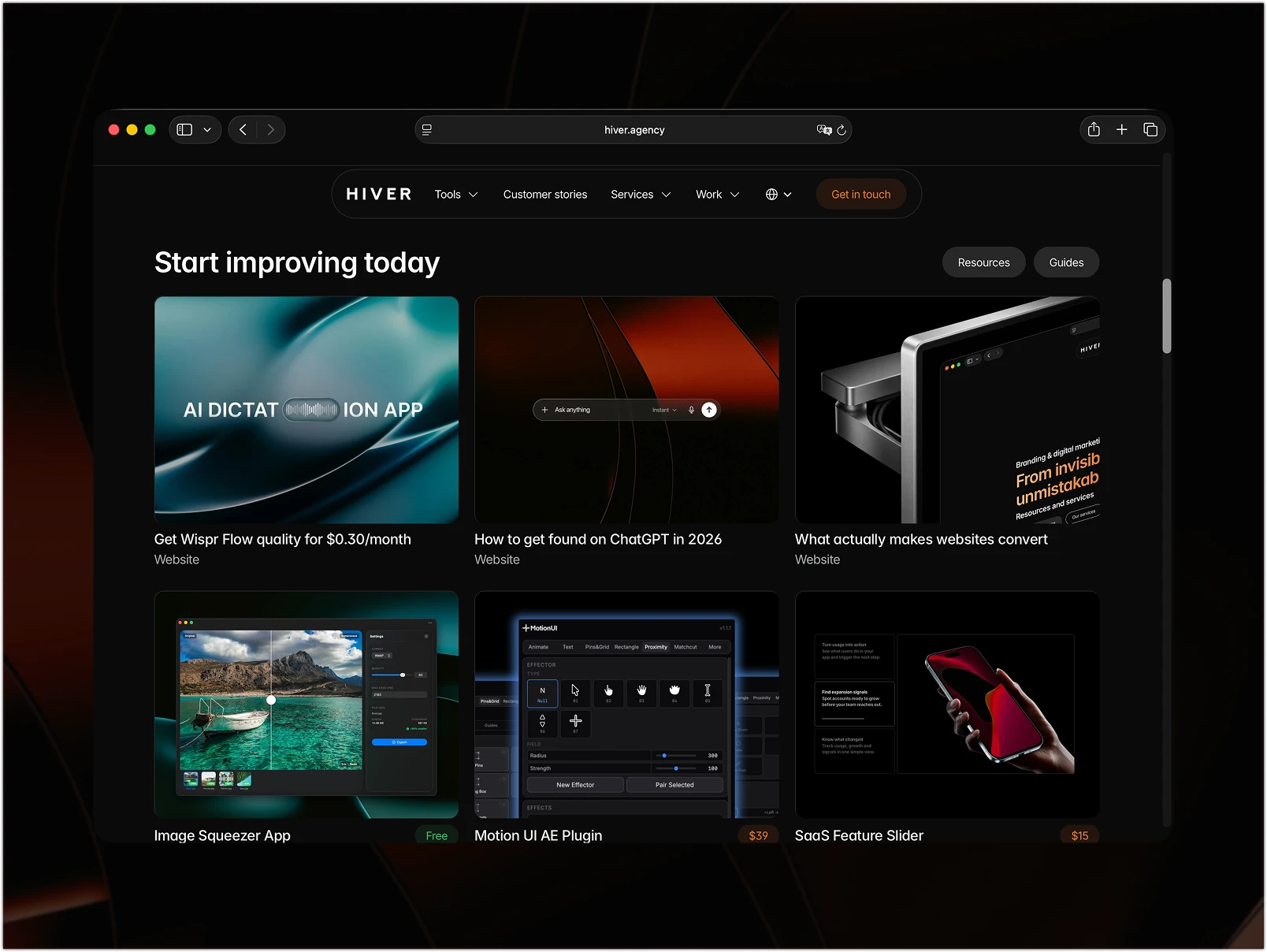Expand the sidebar options chevron in Safari
The width and height of the screenshot is (1267, 952).
[x=207, y=130]
